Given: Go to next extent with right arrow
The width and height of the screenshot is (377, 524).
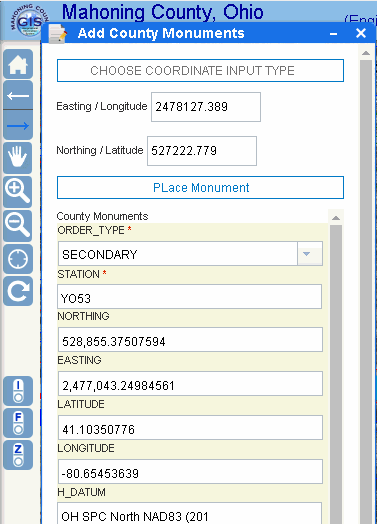Looking at the screenshot, I should (x=18, y=125).
